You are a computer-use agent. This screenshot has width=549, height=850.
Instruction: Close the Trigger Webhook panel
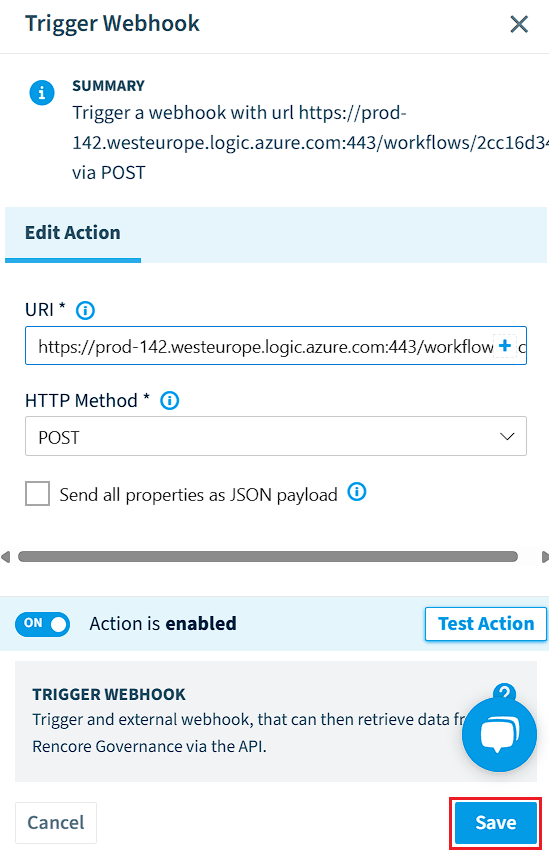click(519, 24)
